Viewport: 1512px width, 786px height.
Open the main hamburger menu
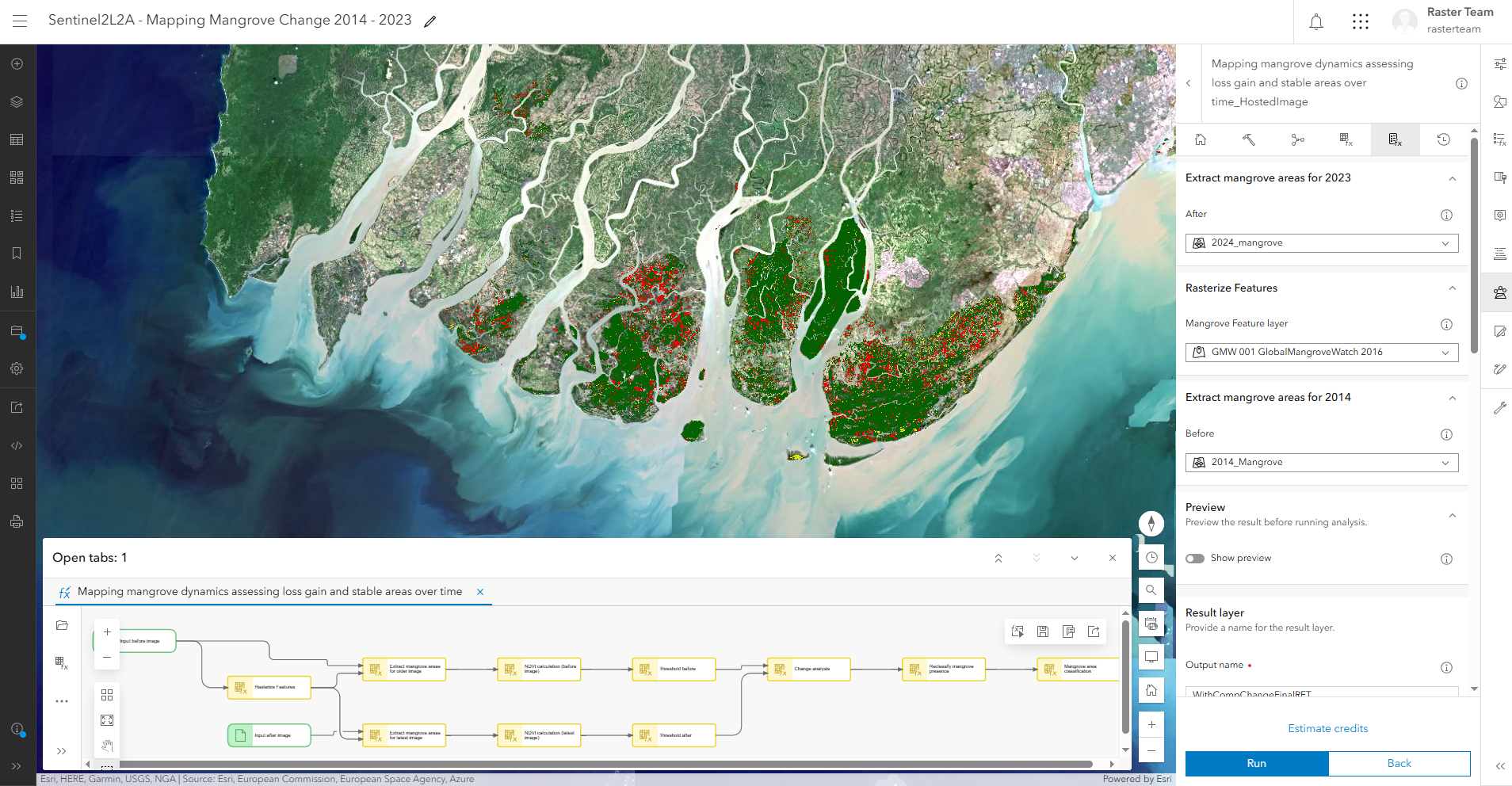point(20,21)
